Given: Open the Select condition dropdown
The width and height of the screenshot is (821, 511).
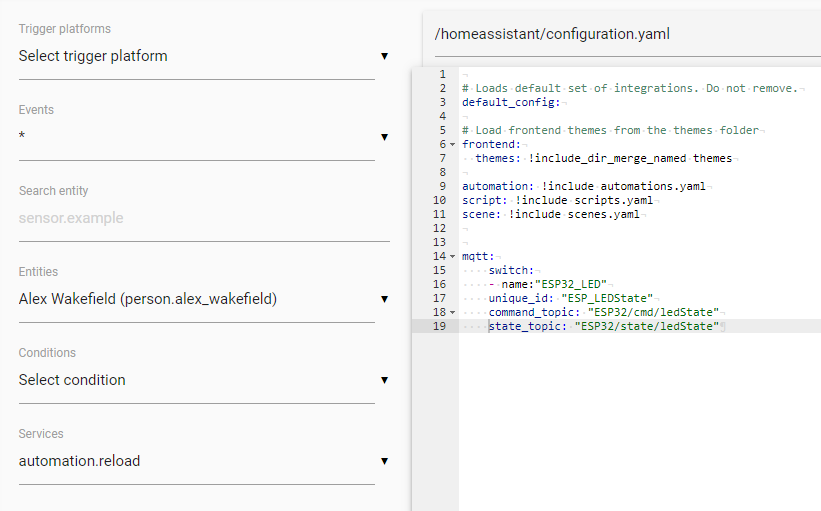Looking at the screenshot, I should [x=204, y=380].
